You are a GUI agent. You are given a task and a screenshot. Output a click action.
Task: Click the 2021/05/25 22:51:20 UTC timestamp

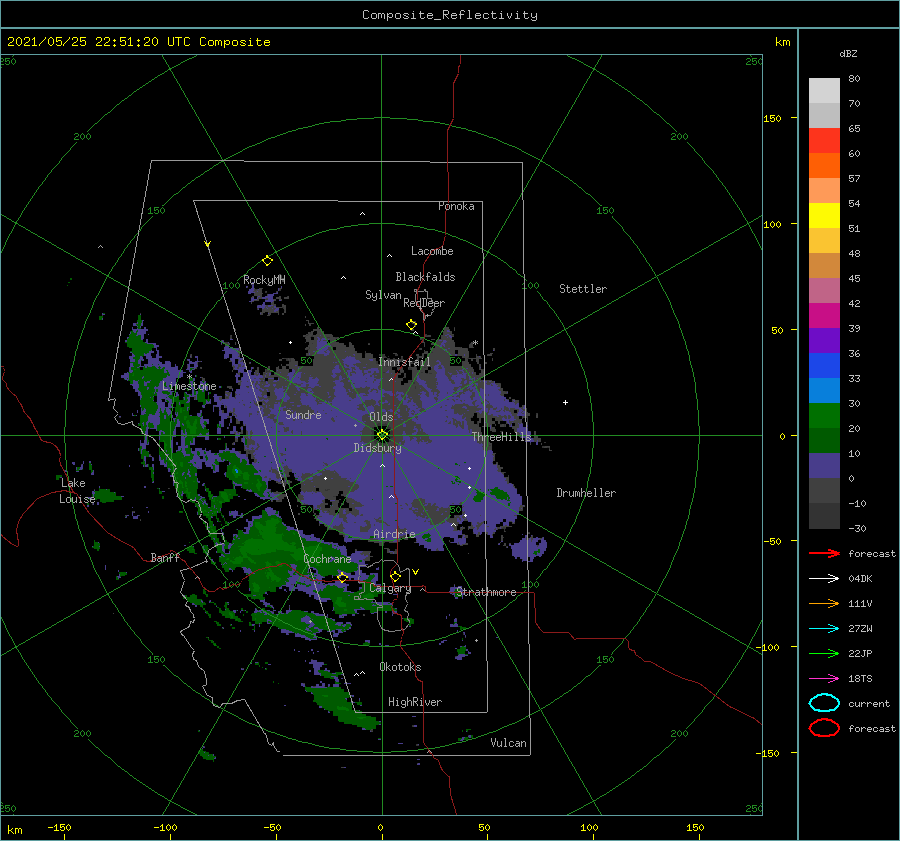coord(99,42)
